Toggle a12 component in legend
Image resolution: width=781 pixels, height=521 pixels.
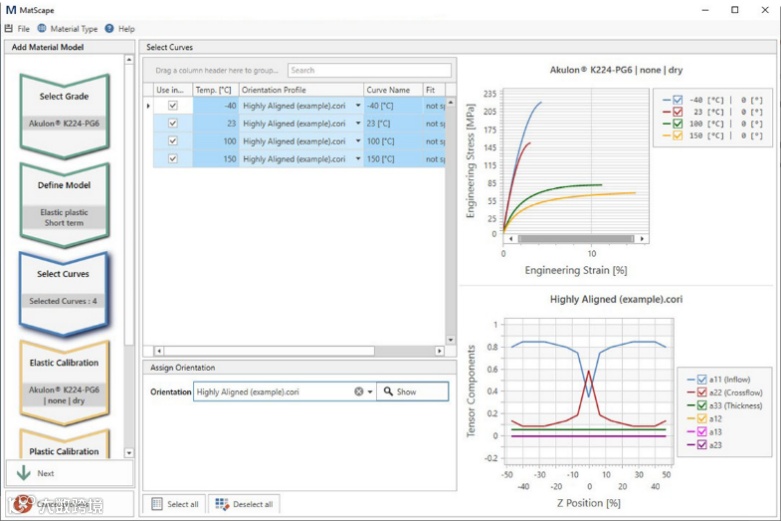702,418
